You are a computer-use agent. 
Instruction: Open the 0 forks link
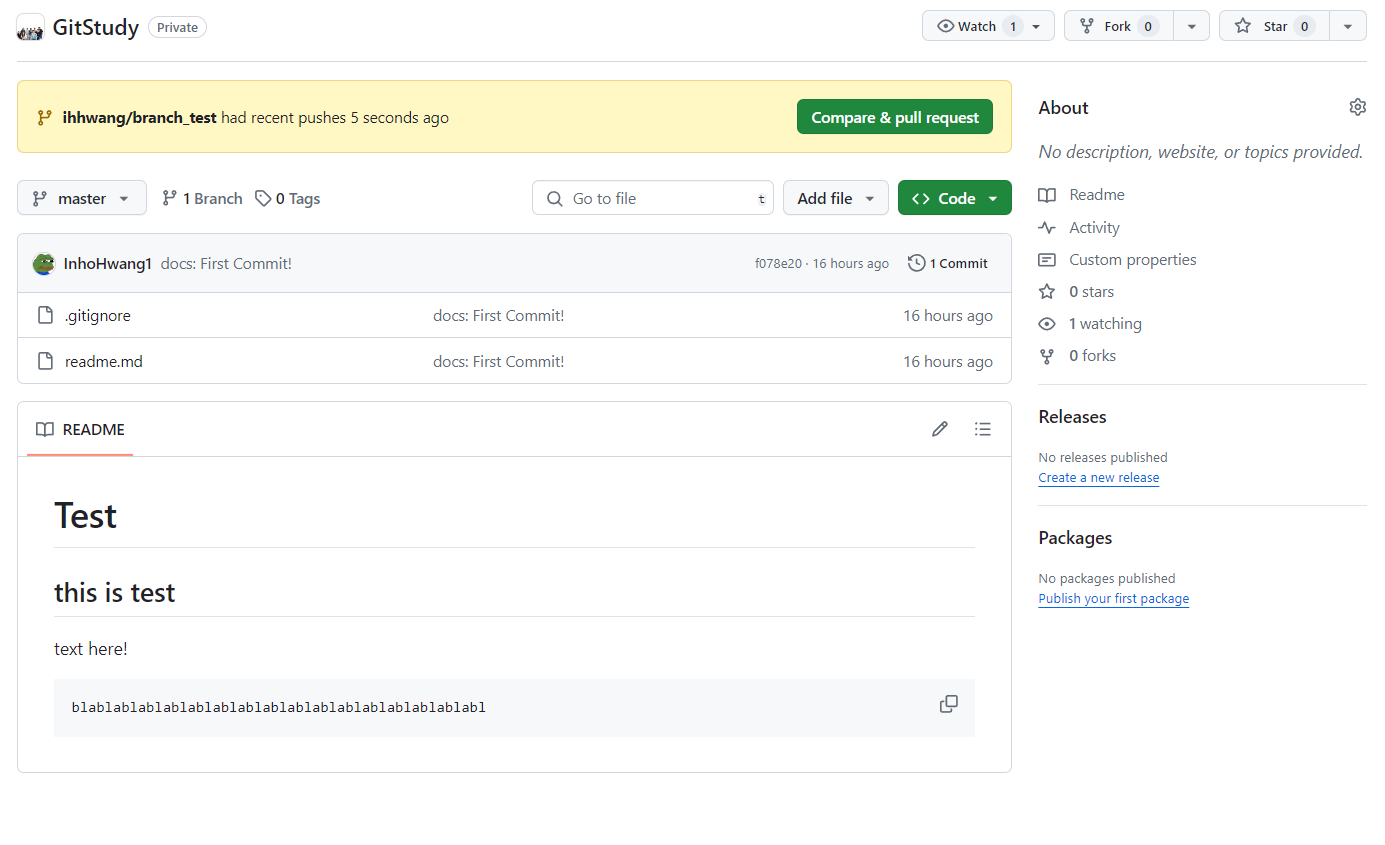pos(1092,355)
